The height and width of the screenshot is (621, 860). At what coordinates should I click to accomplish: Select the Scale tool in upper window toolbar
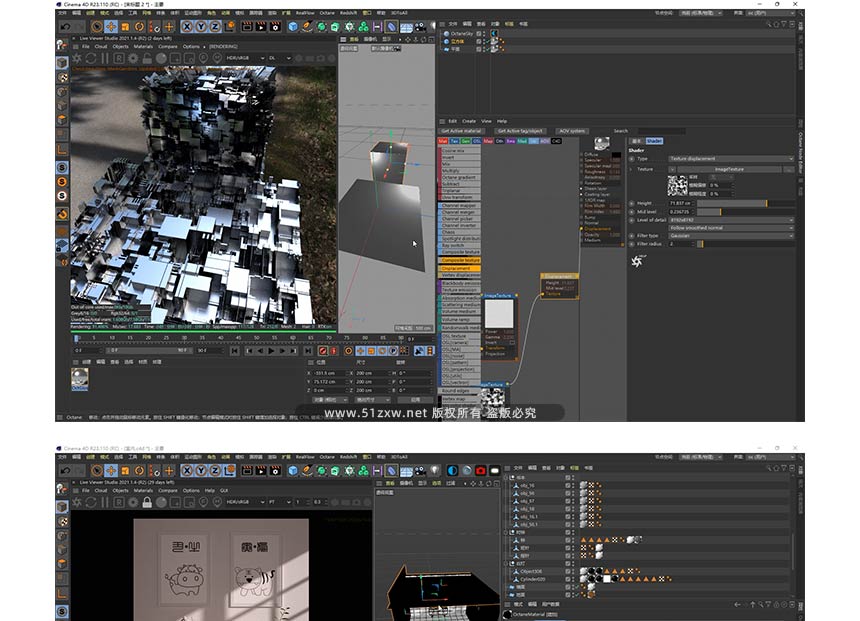(x=126, y=26)
